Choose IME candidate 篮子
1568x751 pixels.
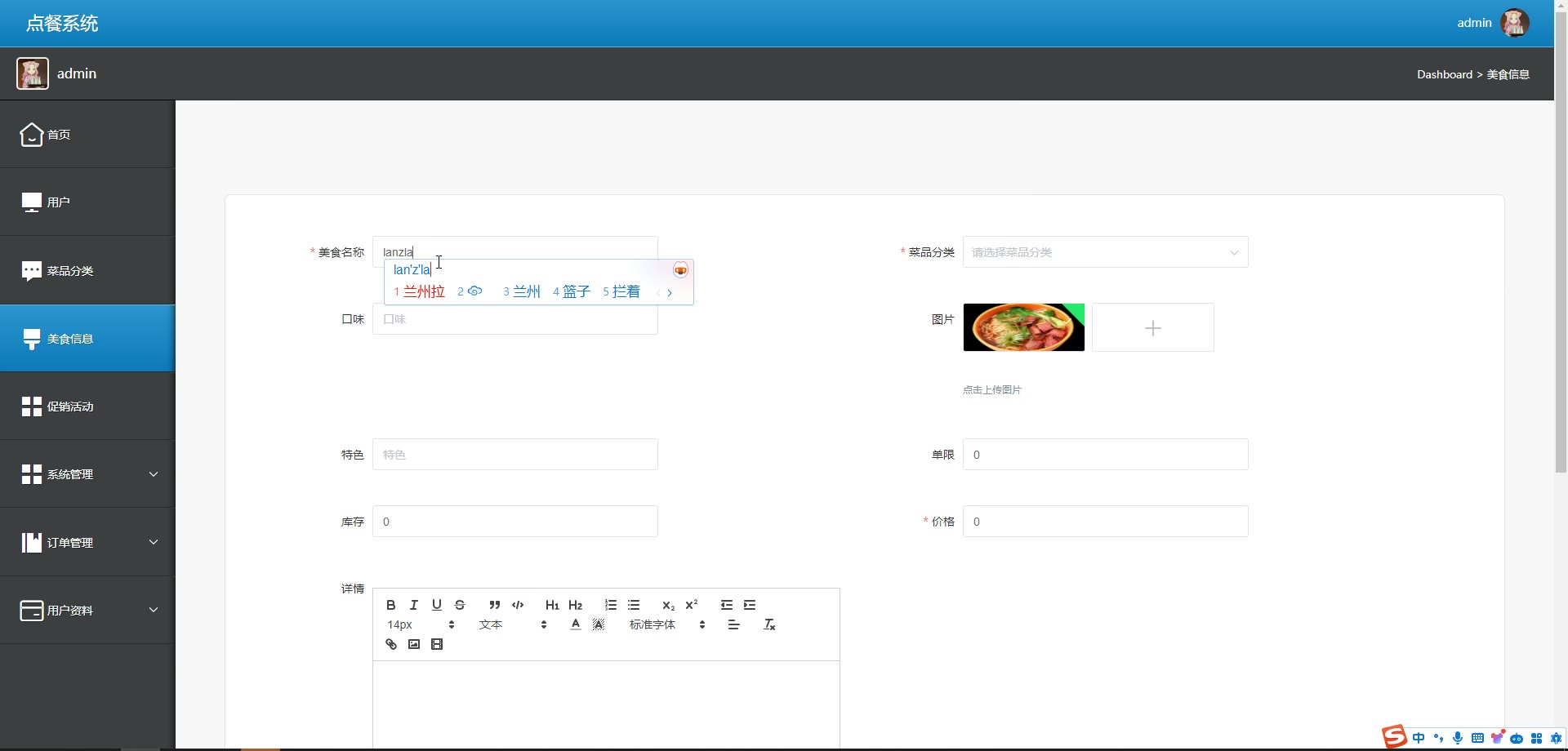(572, 291)
